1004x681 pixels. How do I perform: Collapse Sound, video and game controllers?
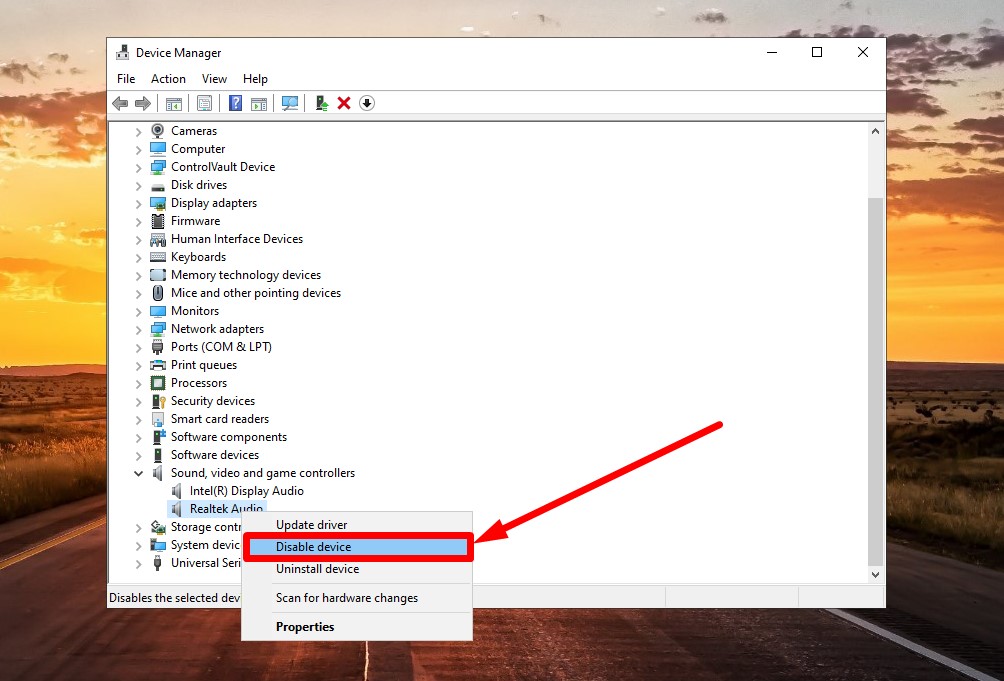[x=138, y=473]
